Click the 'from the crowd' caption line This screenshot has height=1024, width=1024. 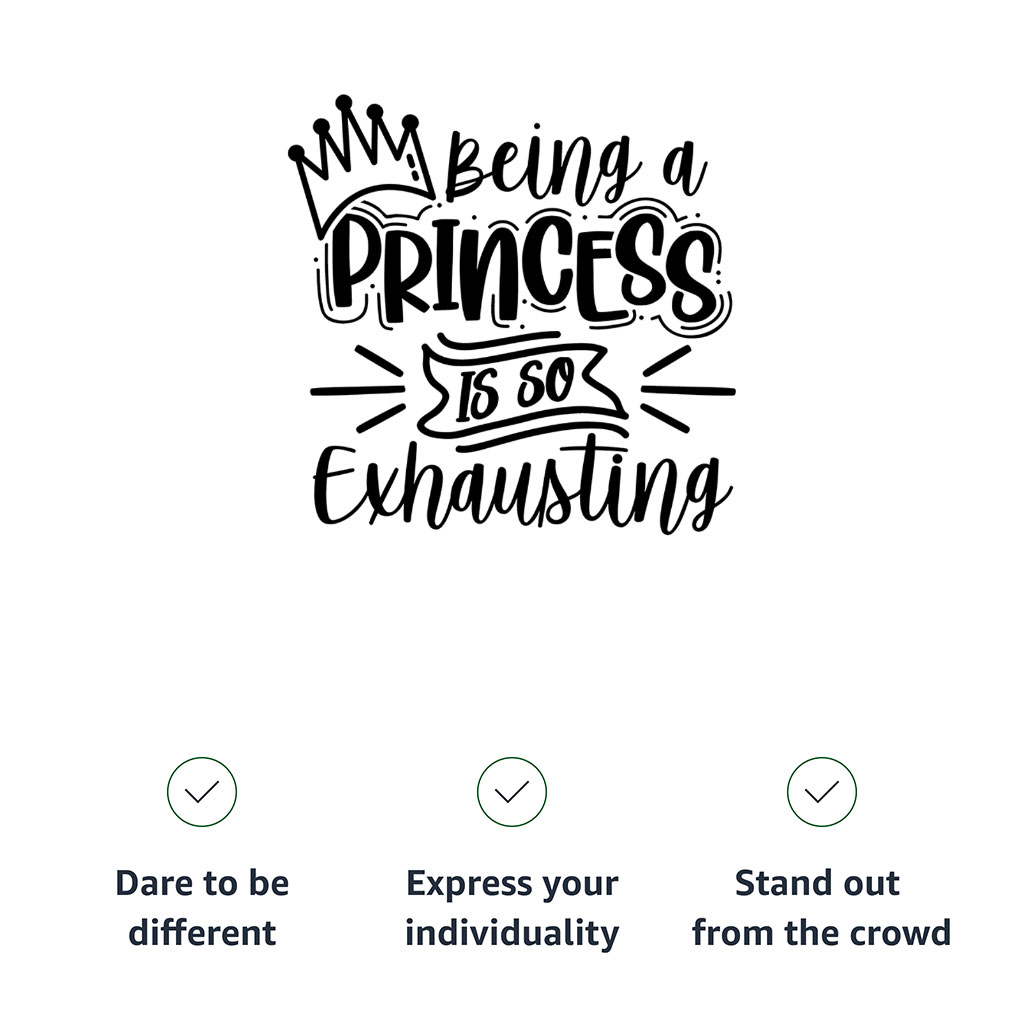pos(822,932)
